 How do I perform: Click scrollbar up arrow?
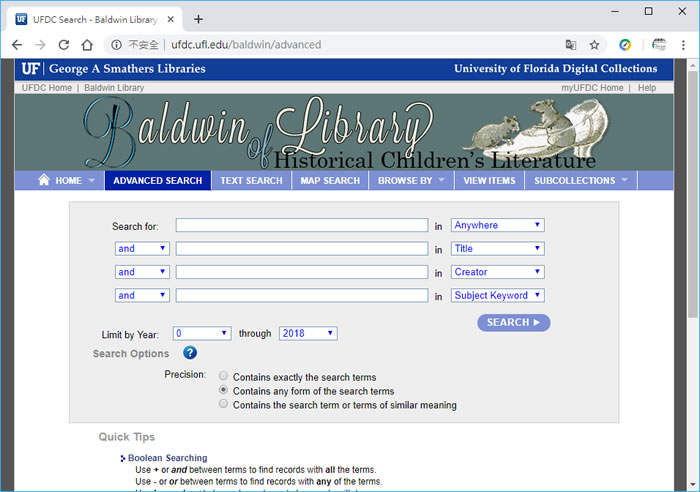tap(693, 65)
